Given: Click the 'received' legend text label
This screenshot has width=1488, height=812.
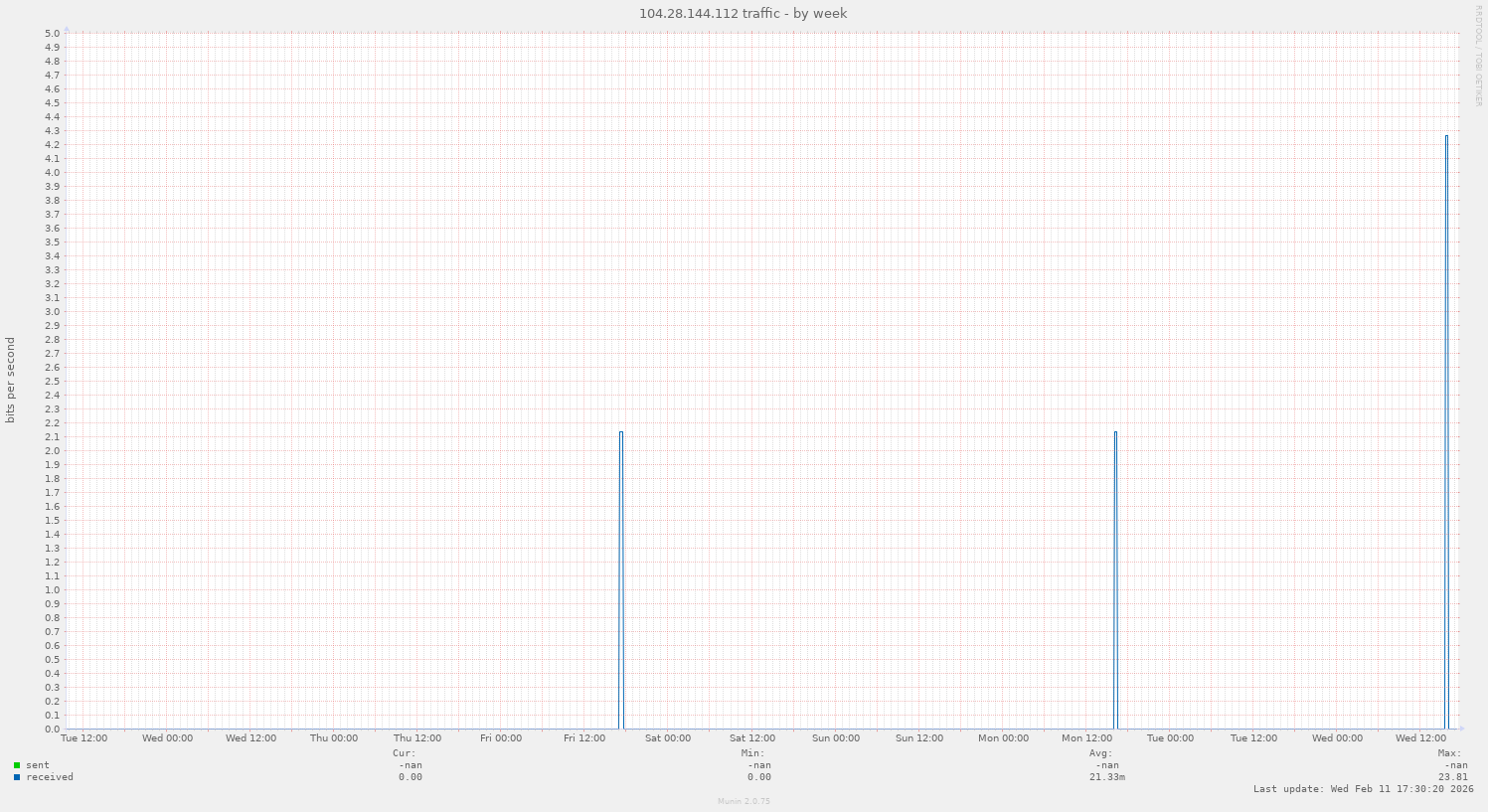Looking at the screenshot, I should click(x=50, y=777).
